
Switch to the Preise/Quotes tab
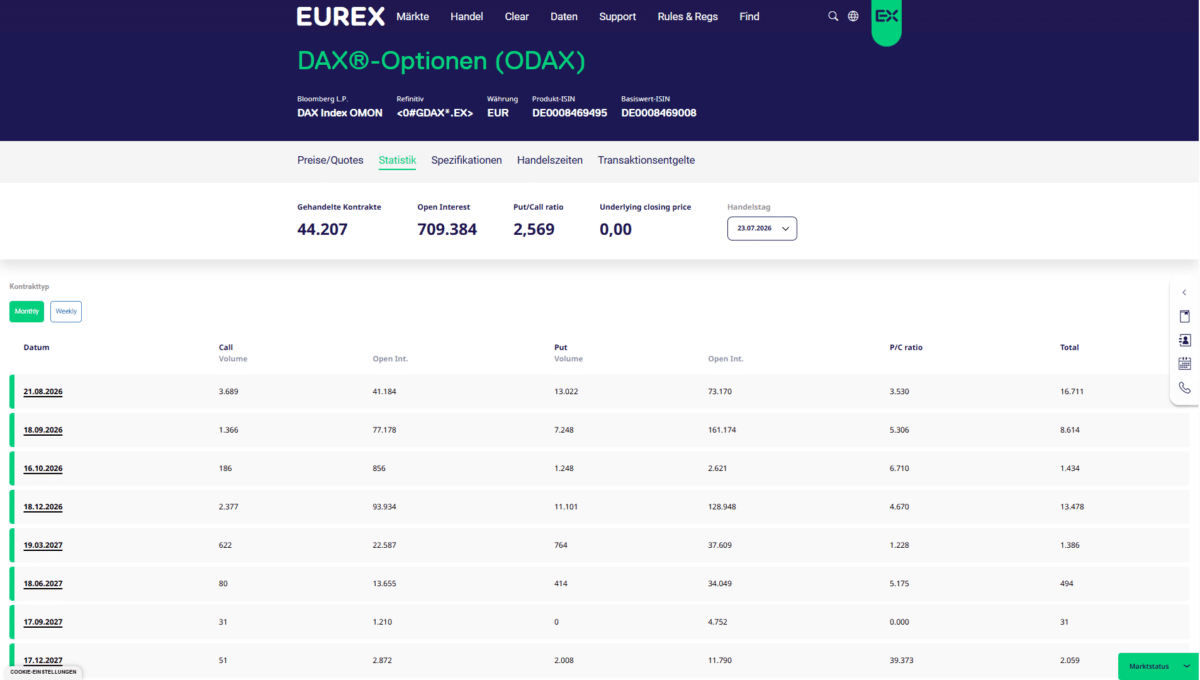tap(330, 160)
